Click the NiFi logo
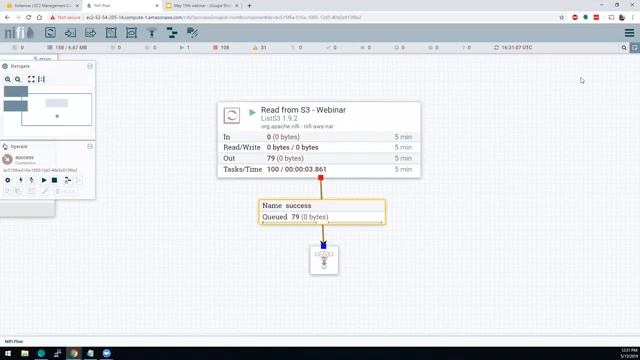 pos(19,33)
